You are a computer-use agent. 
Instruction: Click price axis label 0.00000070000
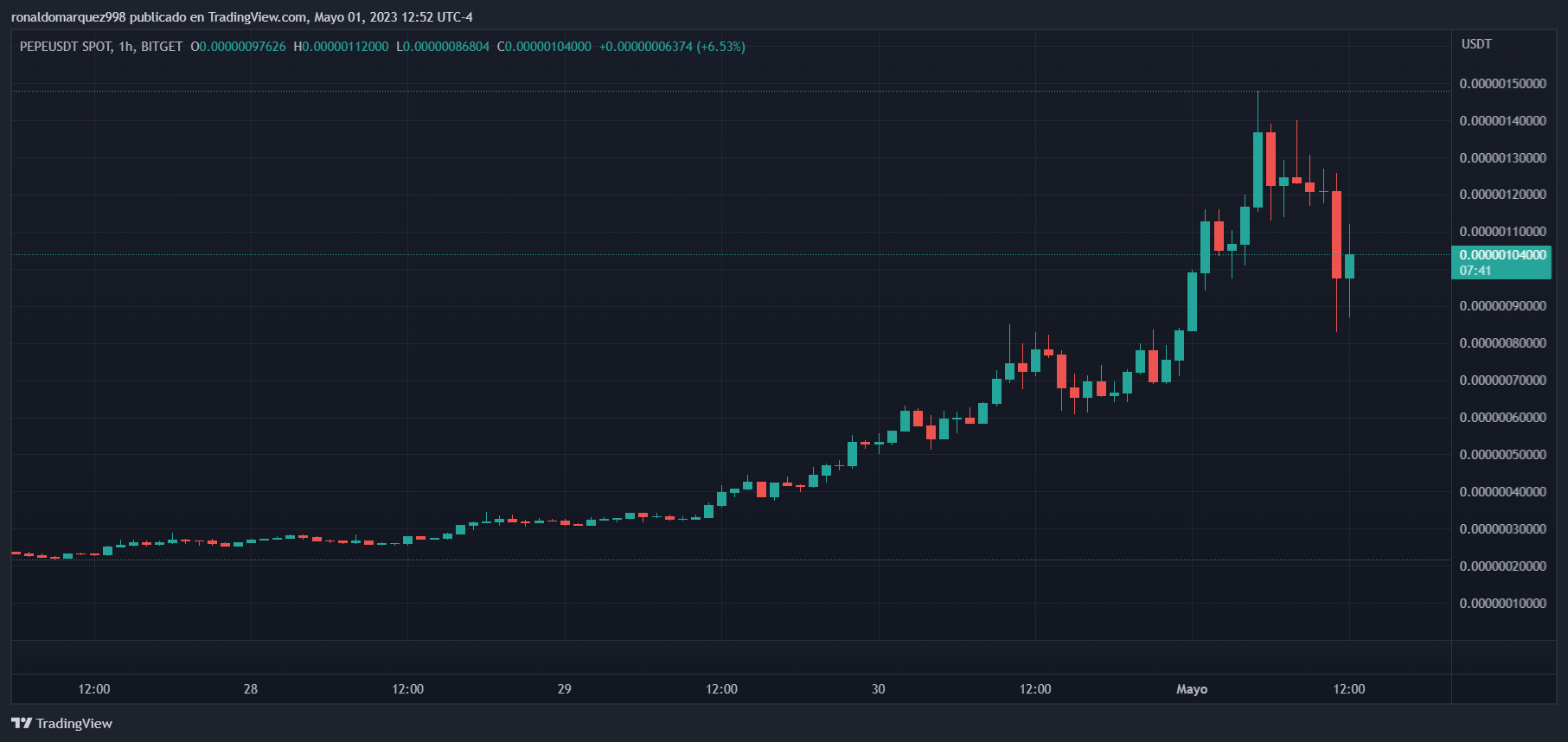coord(1502,381)
